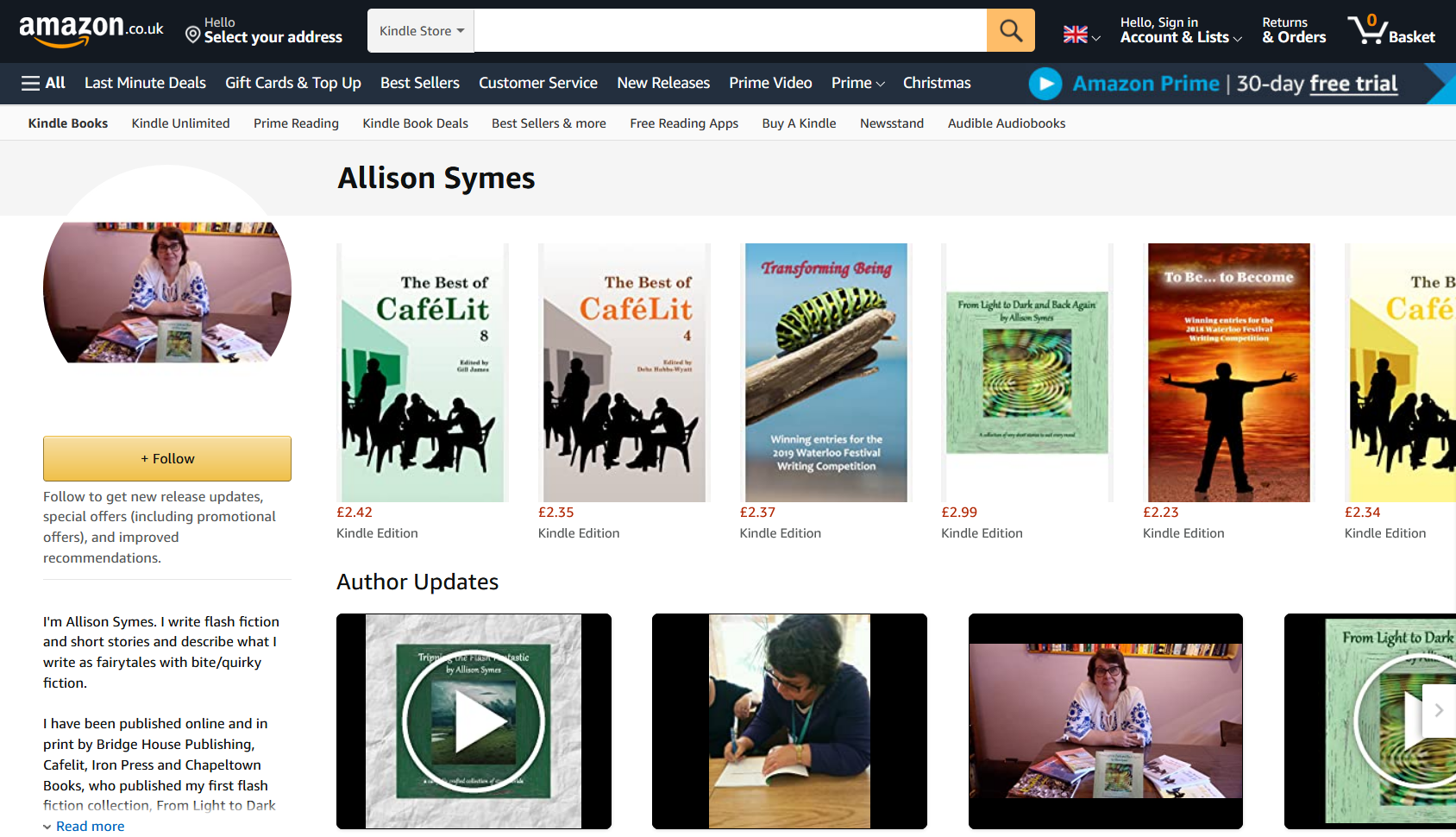Expand the Account & Lists menu
The height and width of the screenshot is (837, 1456).
coord(1180,30)
